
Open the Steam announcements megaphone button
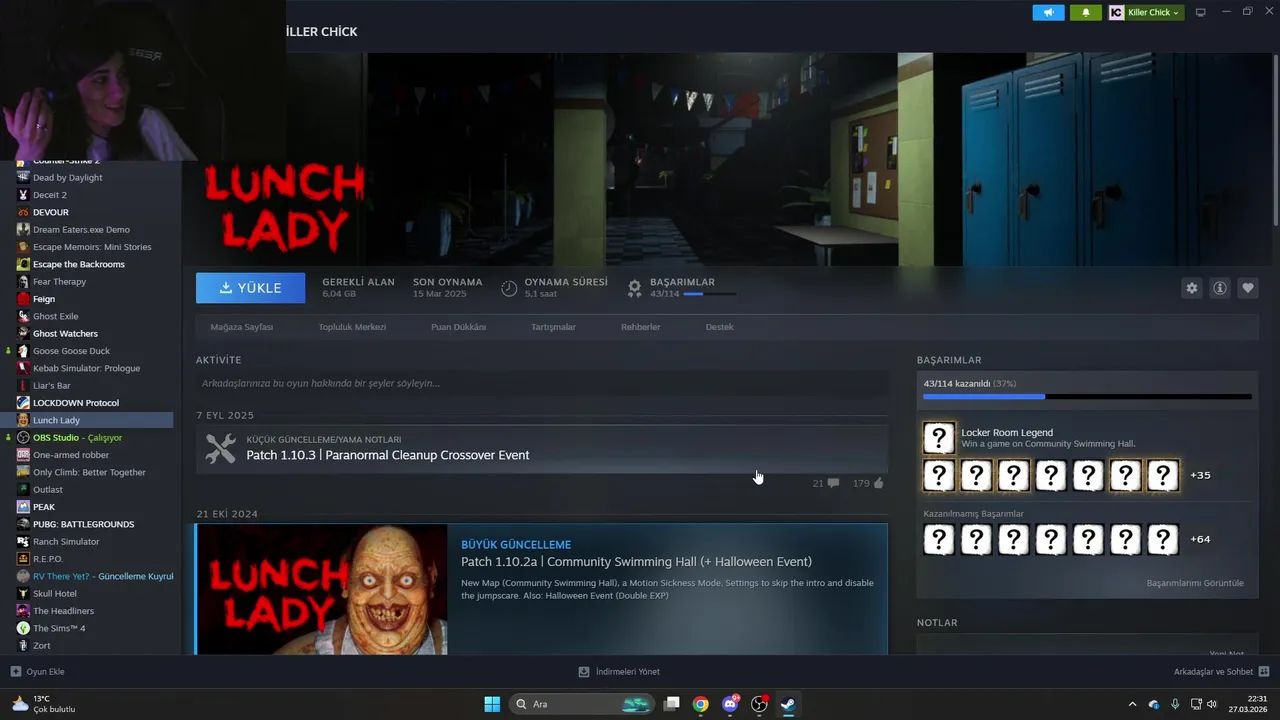pos(1048,12)
